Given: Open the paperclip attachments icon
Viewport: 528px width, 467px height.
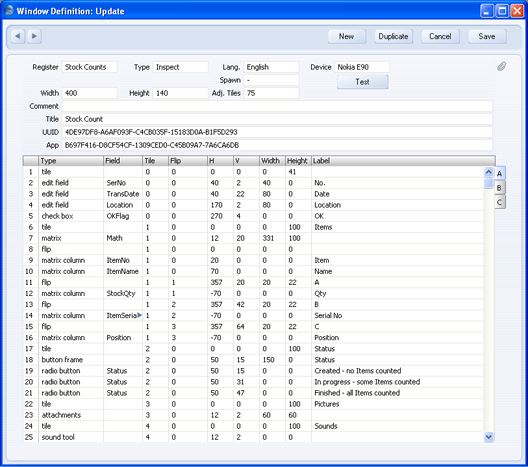Looking at the screenshot, I should tap(501, 66).
